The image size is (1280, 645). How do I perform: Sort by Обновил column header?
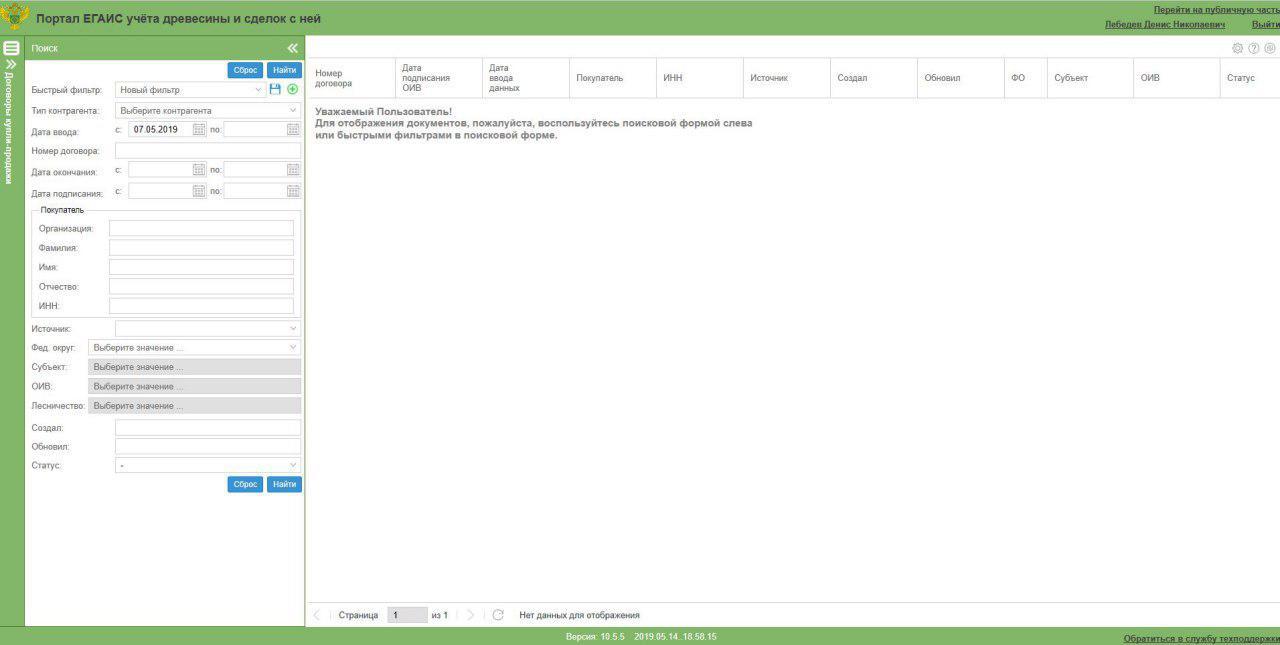pos(960,78)
